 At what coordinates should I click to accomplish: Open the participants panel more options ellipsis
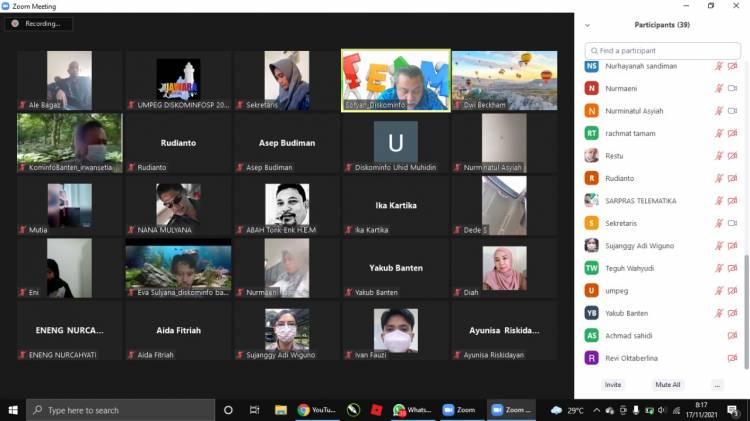pyautogui.click(x=717, y=385)
